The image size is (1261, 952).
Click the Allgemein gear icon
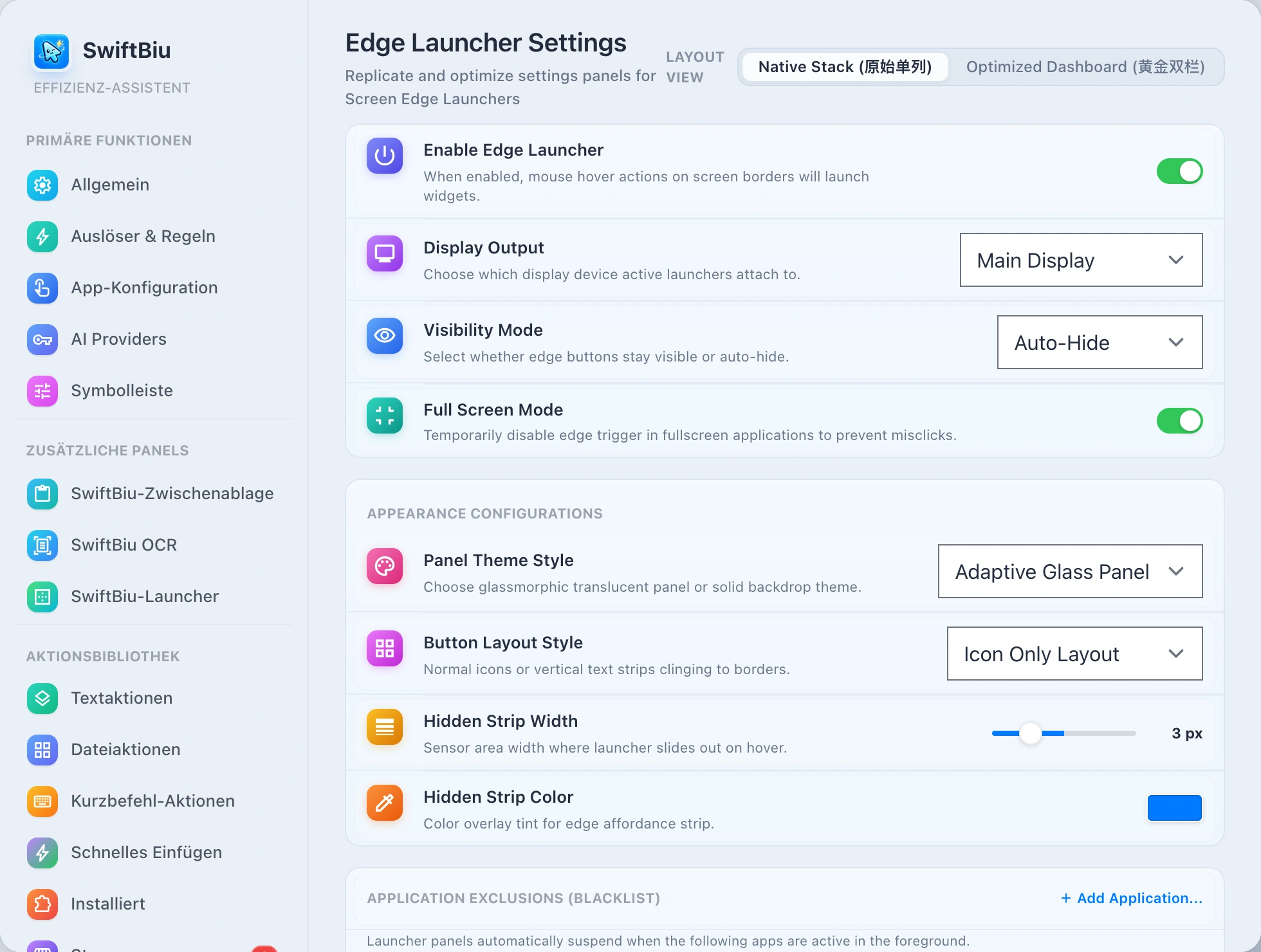[42, 185]
